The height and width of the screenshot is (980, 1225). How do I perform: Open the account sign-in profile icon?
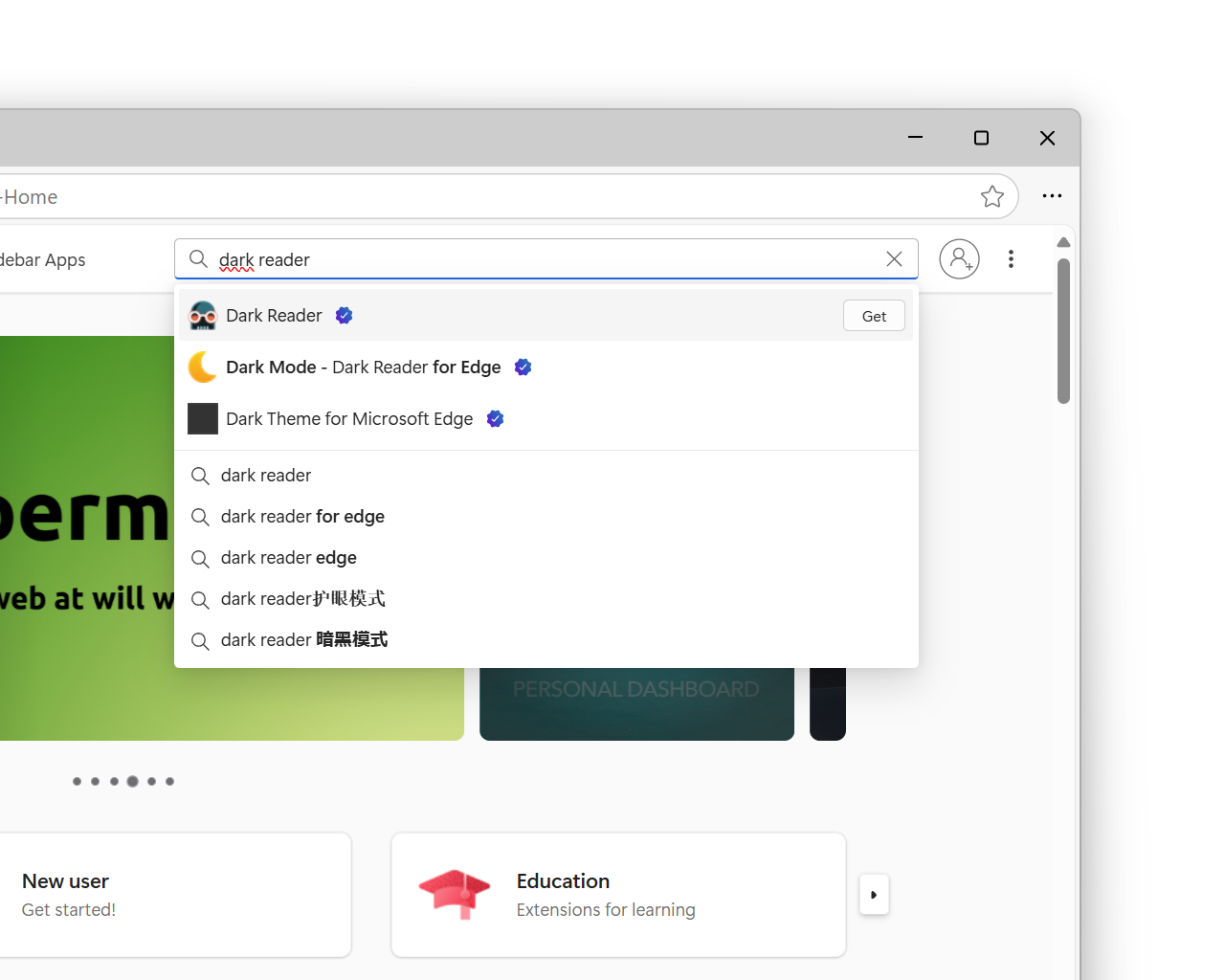(959, 258)
